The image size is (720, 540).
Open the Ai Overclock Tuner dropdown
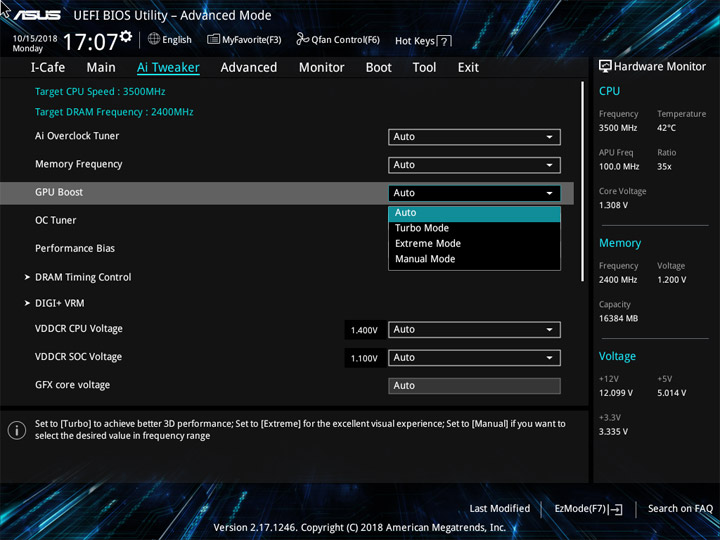pos(474,137)
